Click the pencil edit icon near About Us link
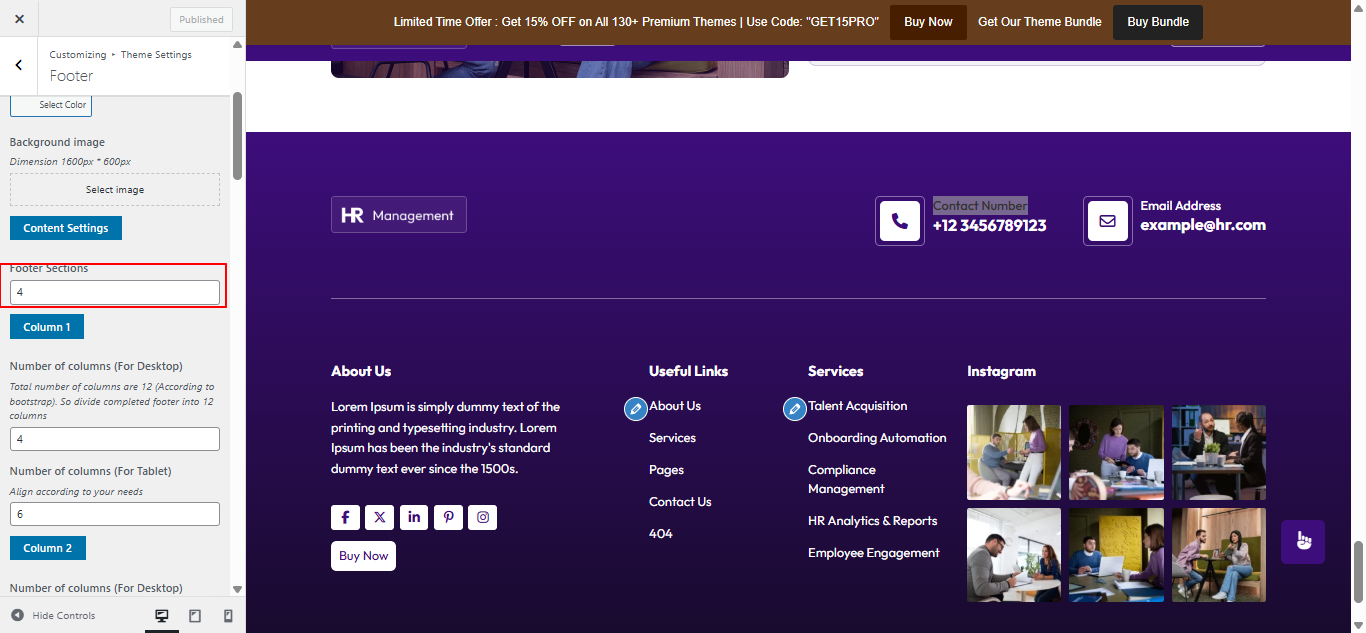Image resolution: width=1366 pixels, height=633 pixels. pos(635,408)
